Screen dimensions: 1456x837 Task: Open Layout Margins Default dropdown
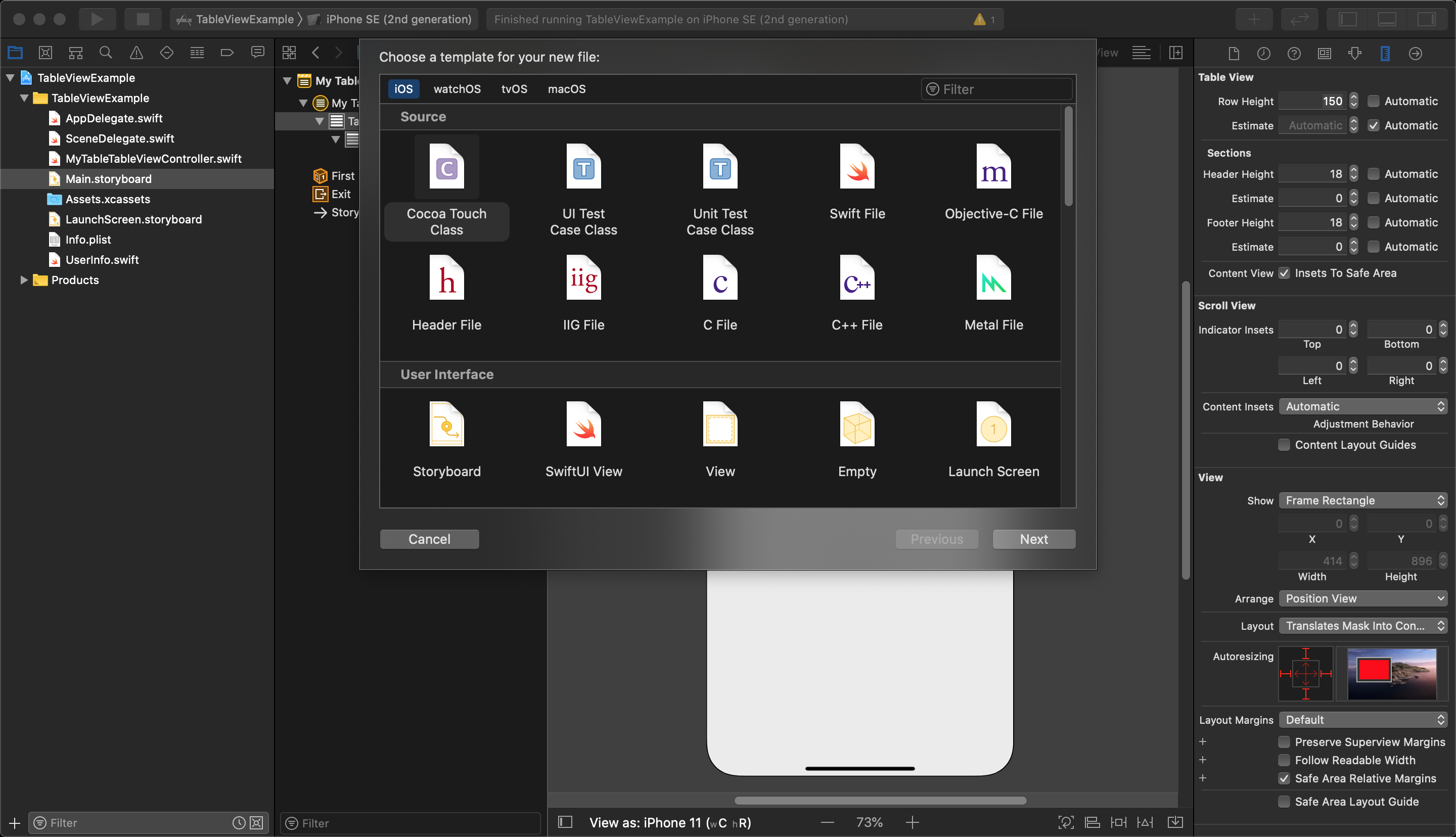pos(1363,720)
